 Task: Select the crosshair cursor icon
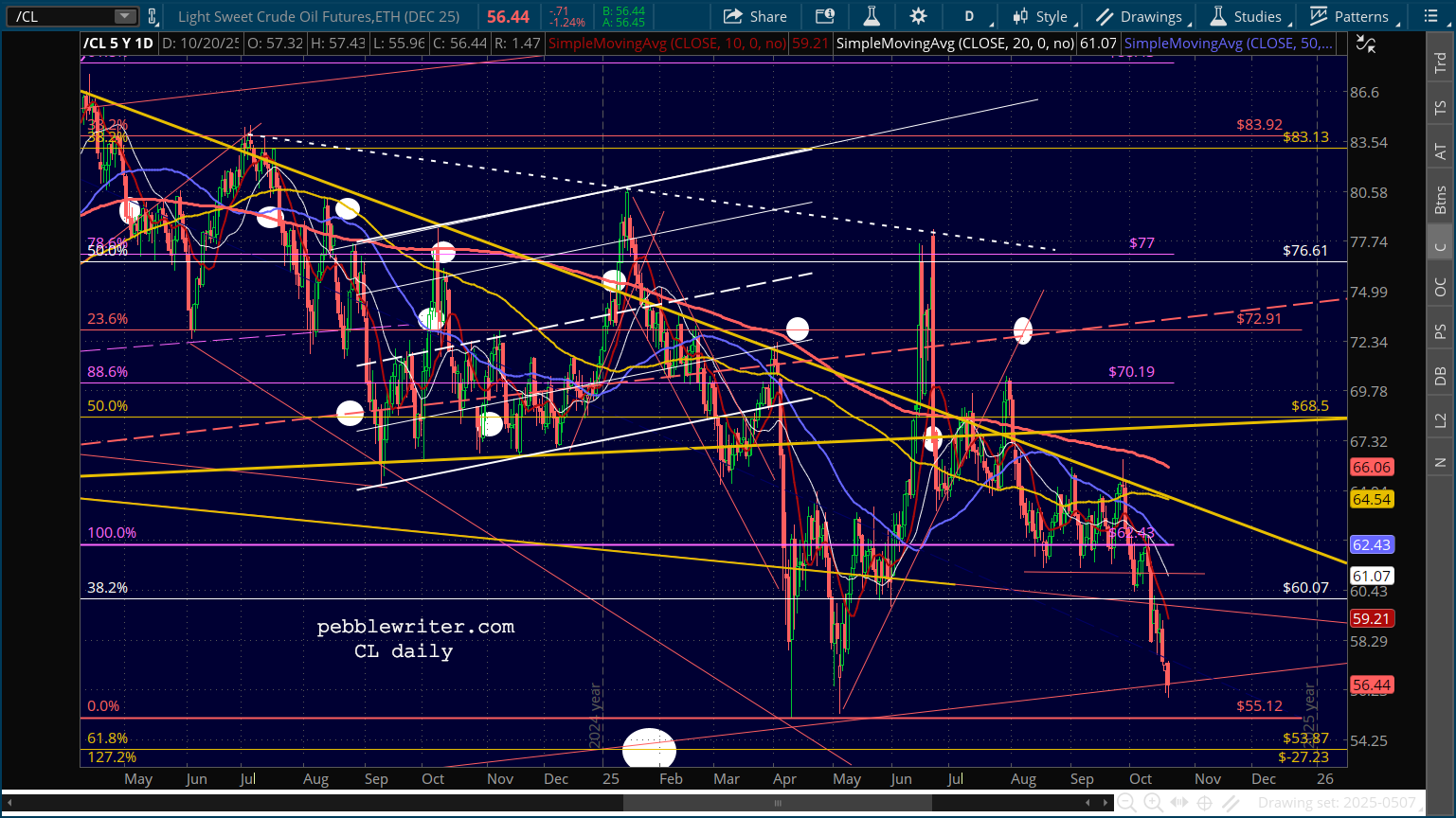click(1204, 803)
